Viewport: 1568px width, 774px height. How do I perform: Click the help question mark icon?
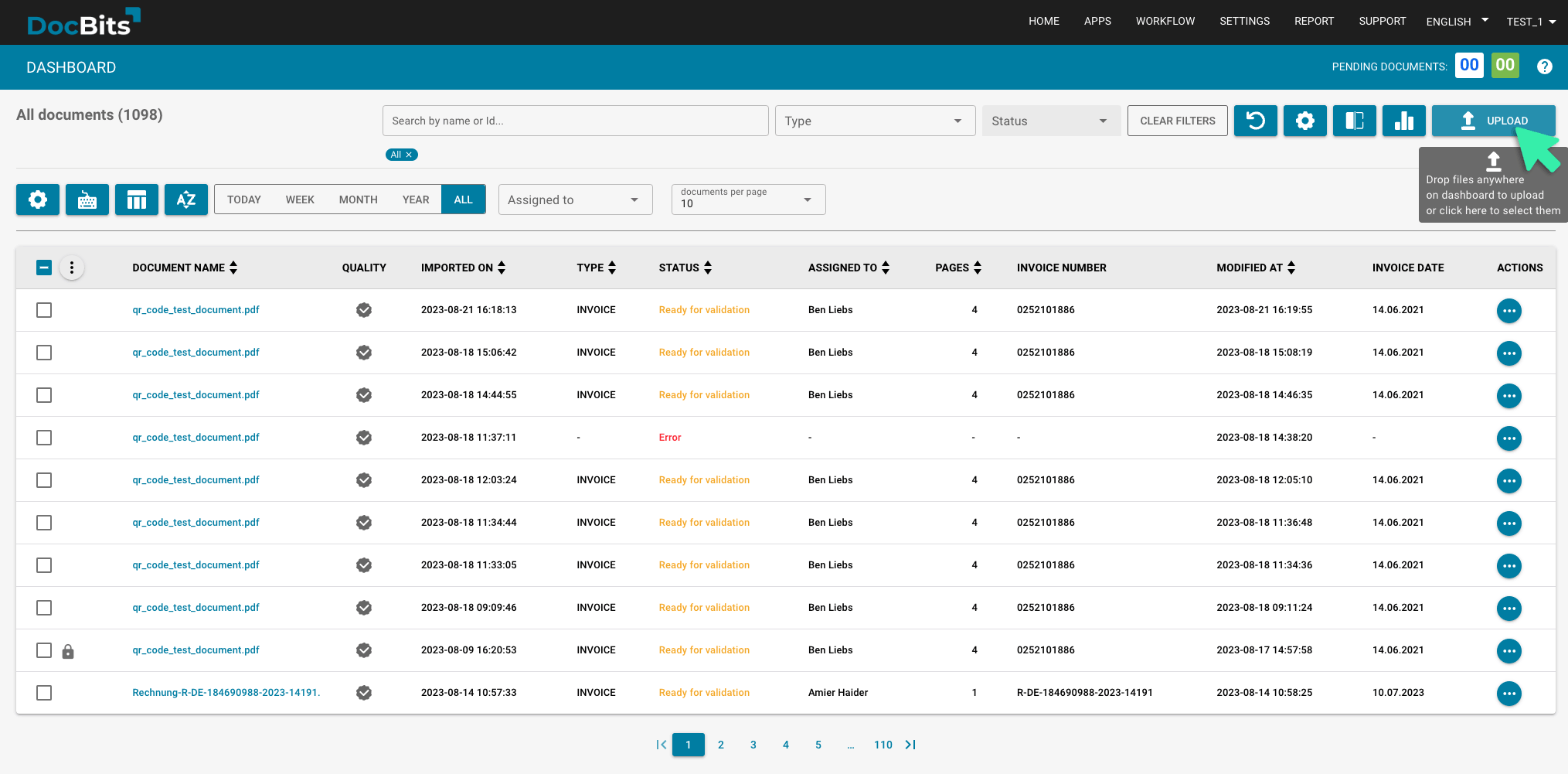tap(1544, 66)
